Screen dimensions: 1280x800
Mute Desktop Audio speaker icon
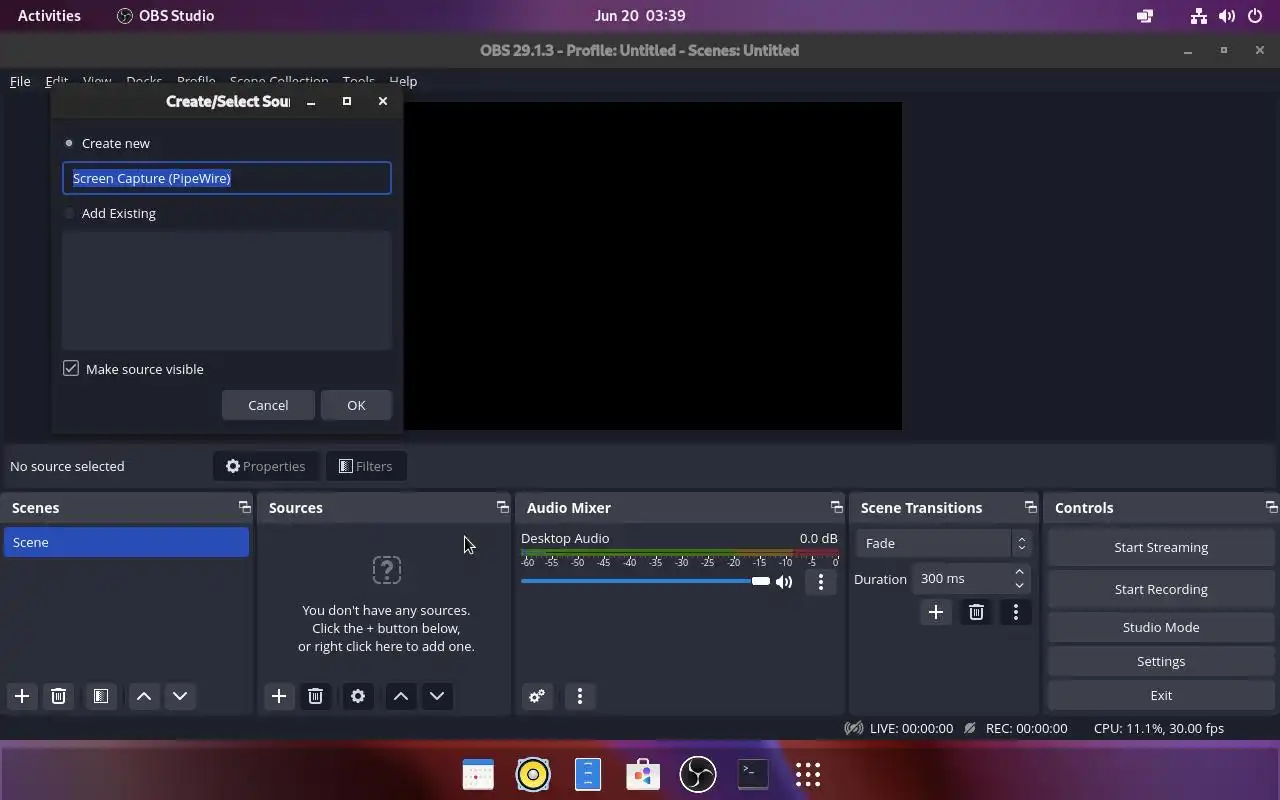pos(784,581)
